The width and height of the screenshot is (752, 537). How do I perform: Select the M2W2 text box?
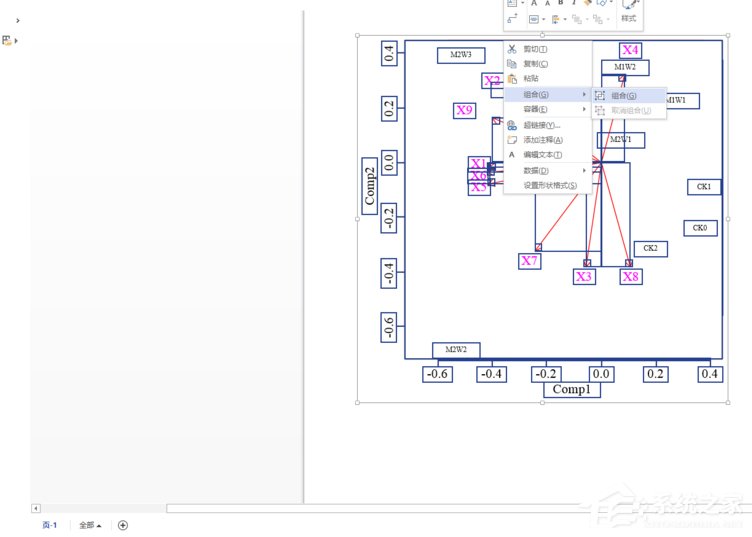(x=456, y=350)
